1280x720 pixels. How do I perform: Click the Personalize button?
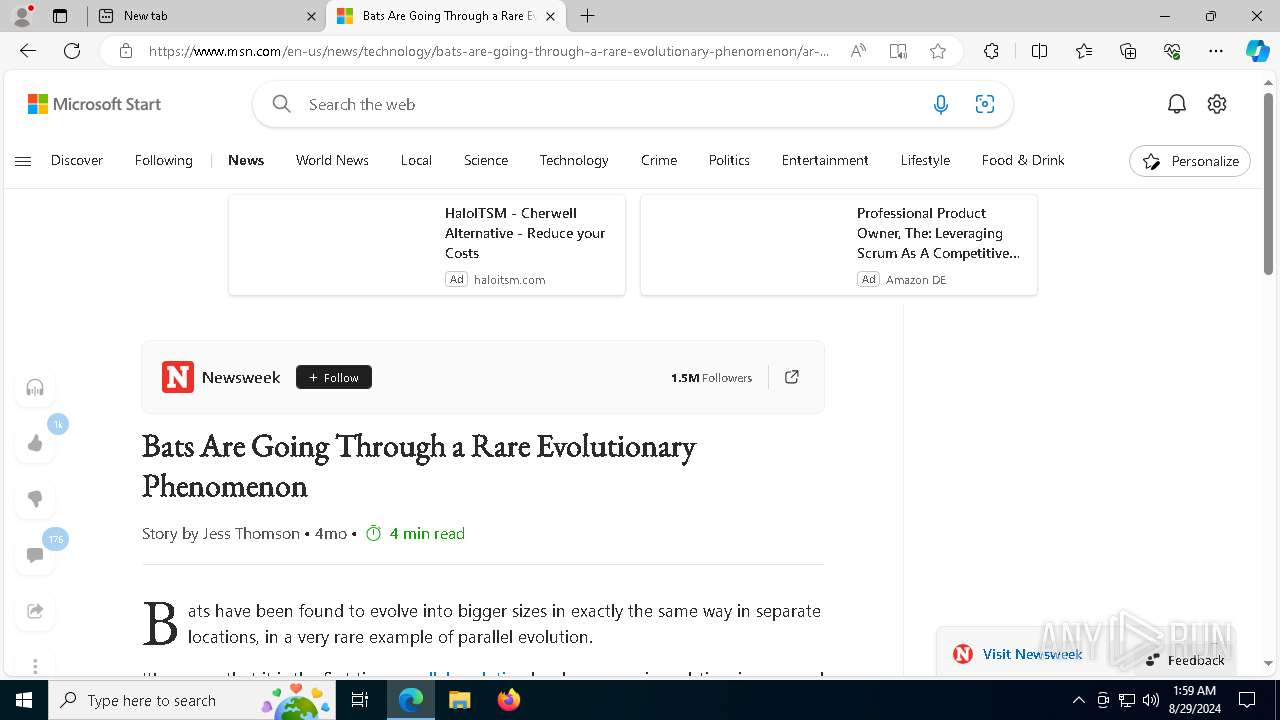click(x=1190, y=161)
